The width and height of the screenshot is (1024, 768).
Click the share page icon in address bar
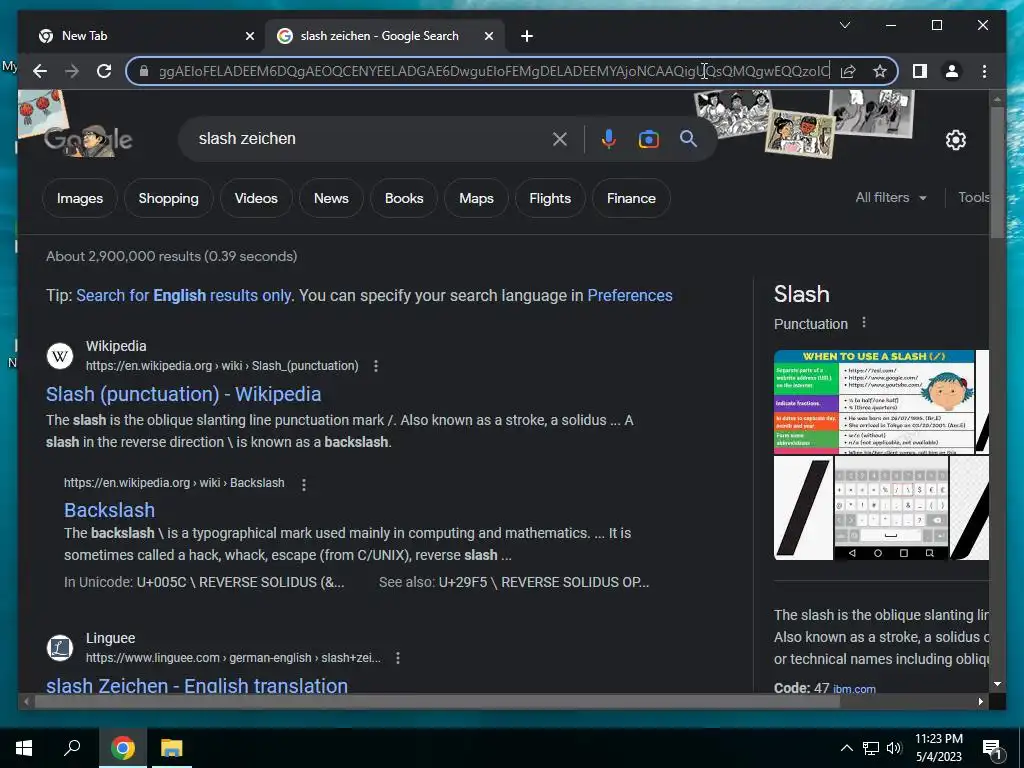[x=848, y=71]
